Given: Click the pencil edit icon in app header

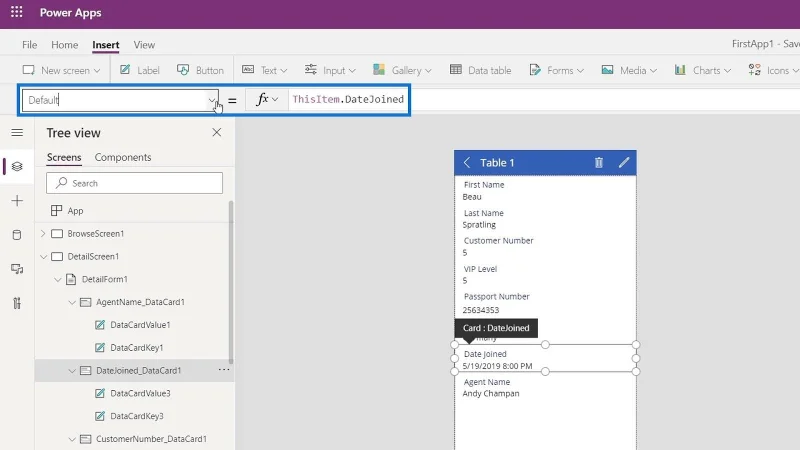Looking at the screenshot, I should click(623, 163).
